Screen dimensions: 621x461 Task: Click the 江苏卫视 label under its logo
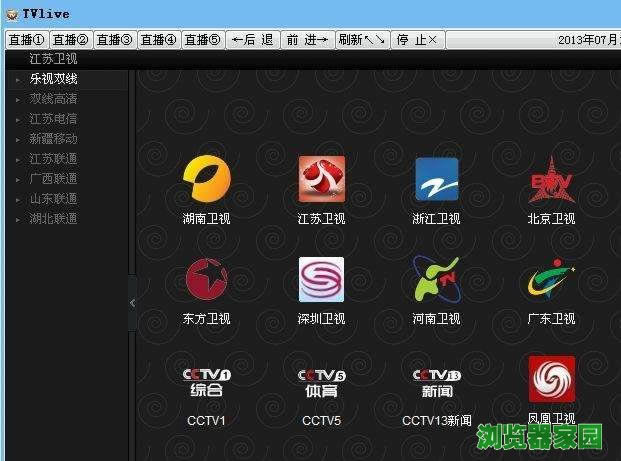tap(322, 219)
